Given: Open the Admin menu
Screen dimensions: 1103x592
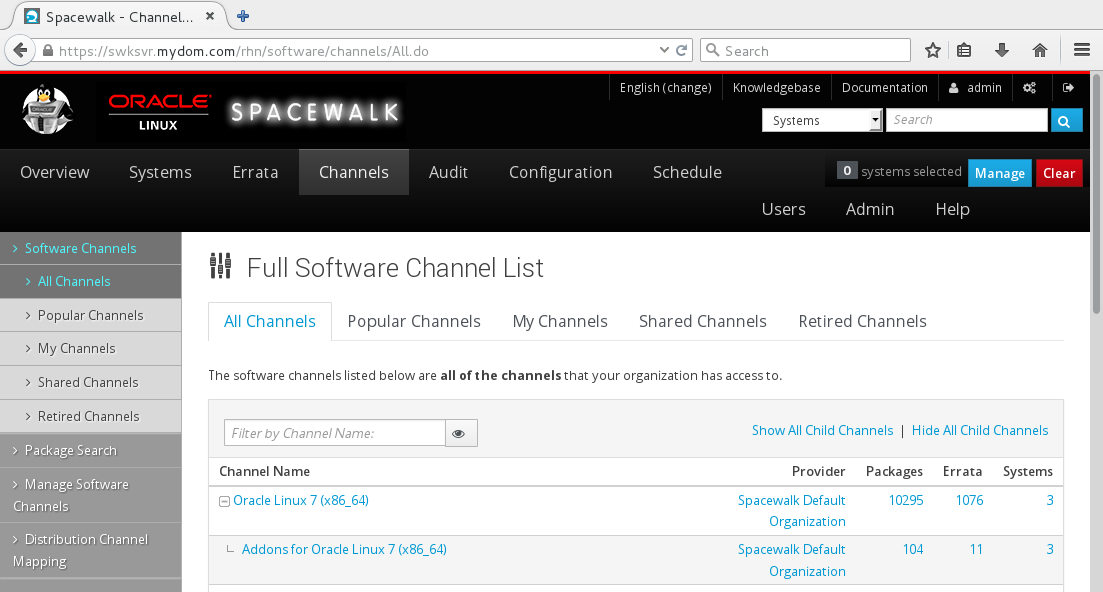Looking at the screenshot, I should click(869, 210).
